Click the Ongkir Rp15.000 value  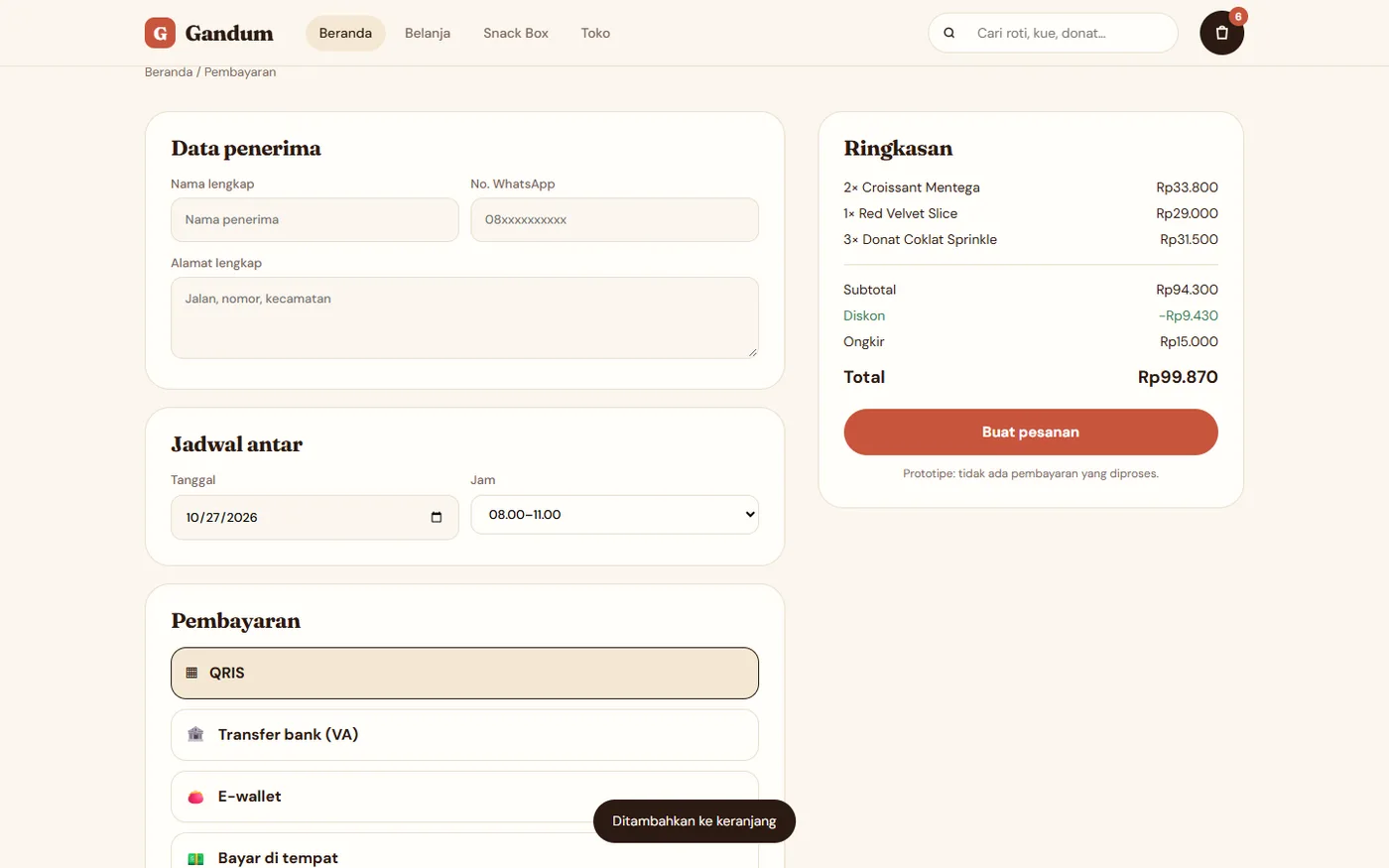coord(1189,341)
